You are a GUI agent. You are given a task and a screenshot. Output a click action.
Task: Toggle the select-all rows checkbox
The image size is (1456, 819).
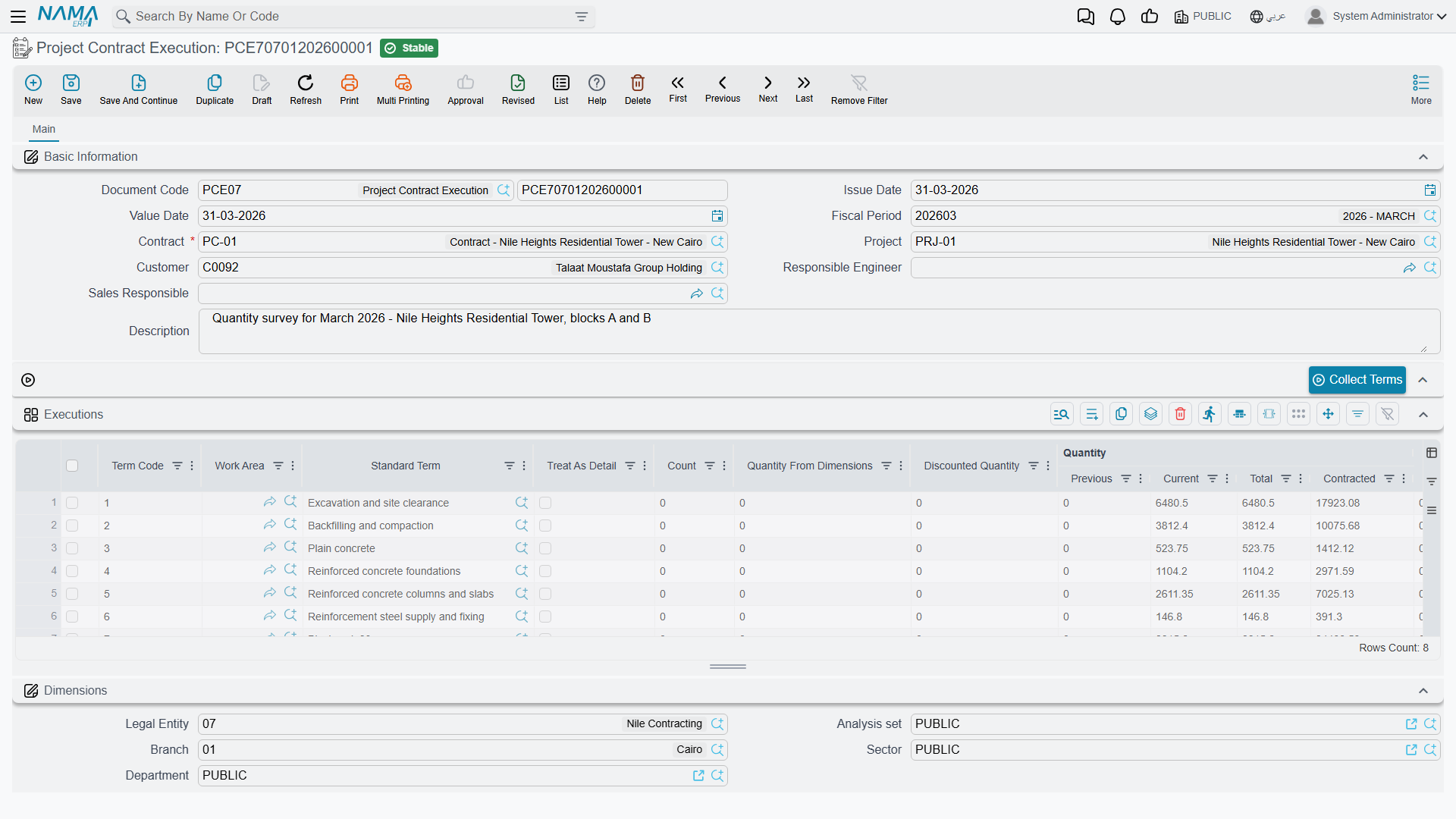tap(72, 466)
